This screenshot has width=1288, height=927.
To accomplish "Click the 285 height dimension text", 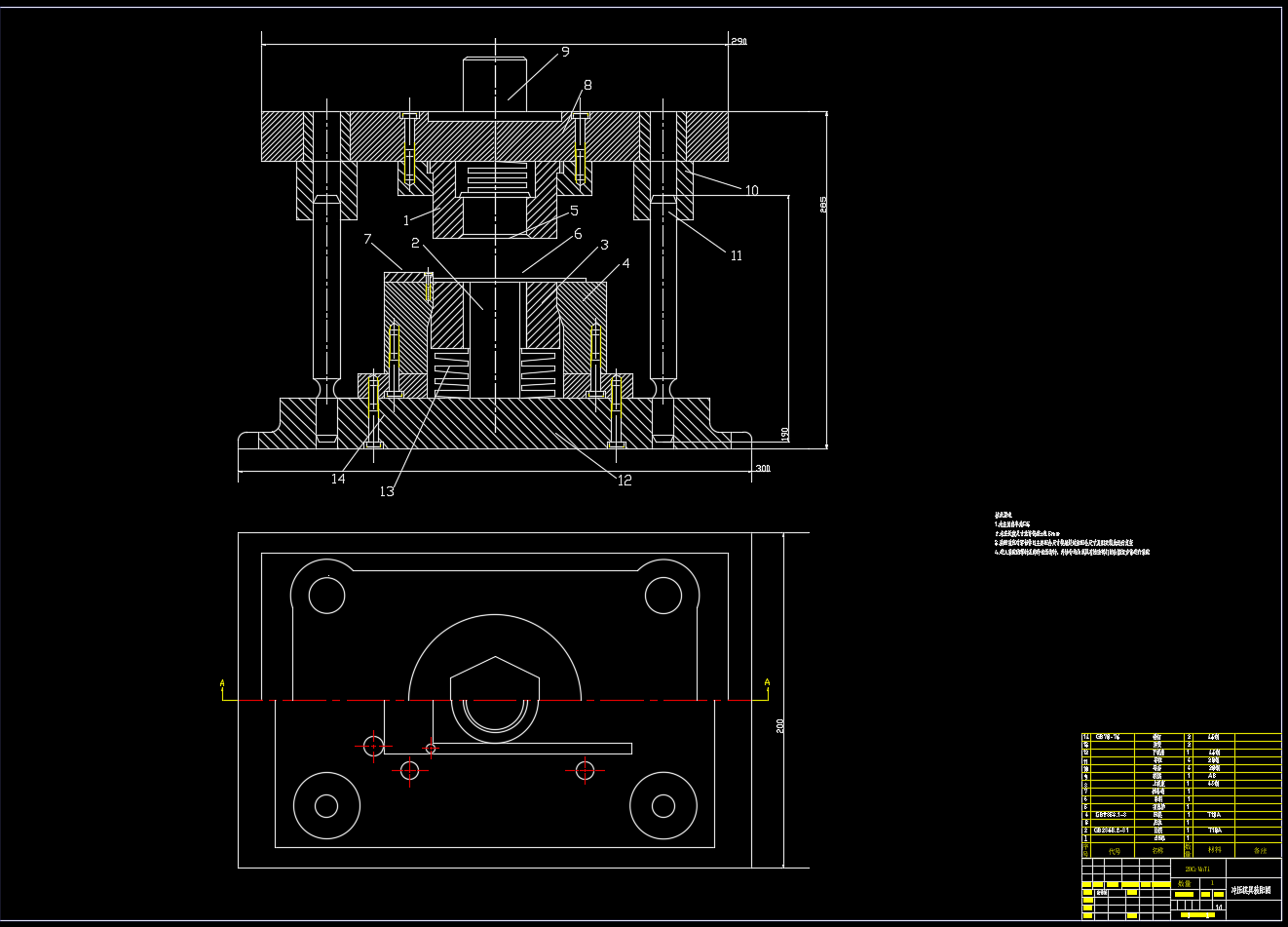I will (x=822, y=205).
